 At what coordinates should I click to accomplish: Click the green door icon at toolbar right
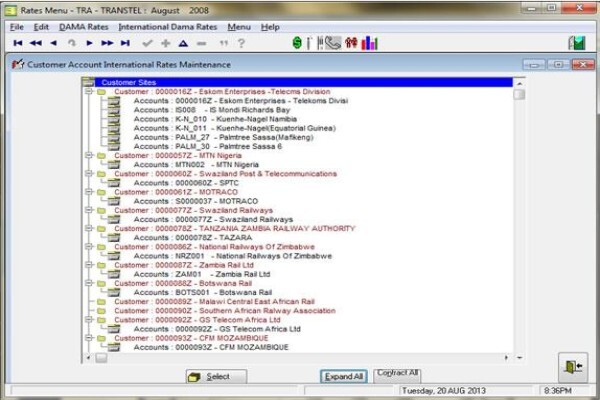coord(577,43)
